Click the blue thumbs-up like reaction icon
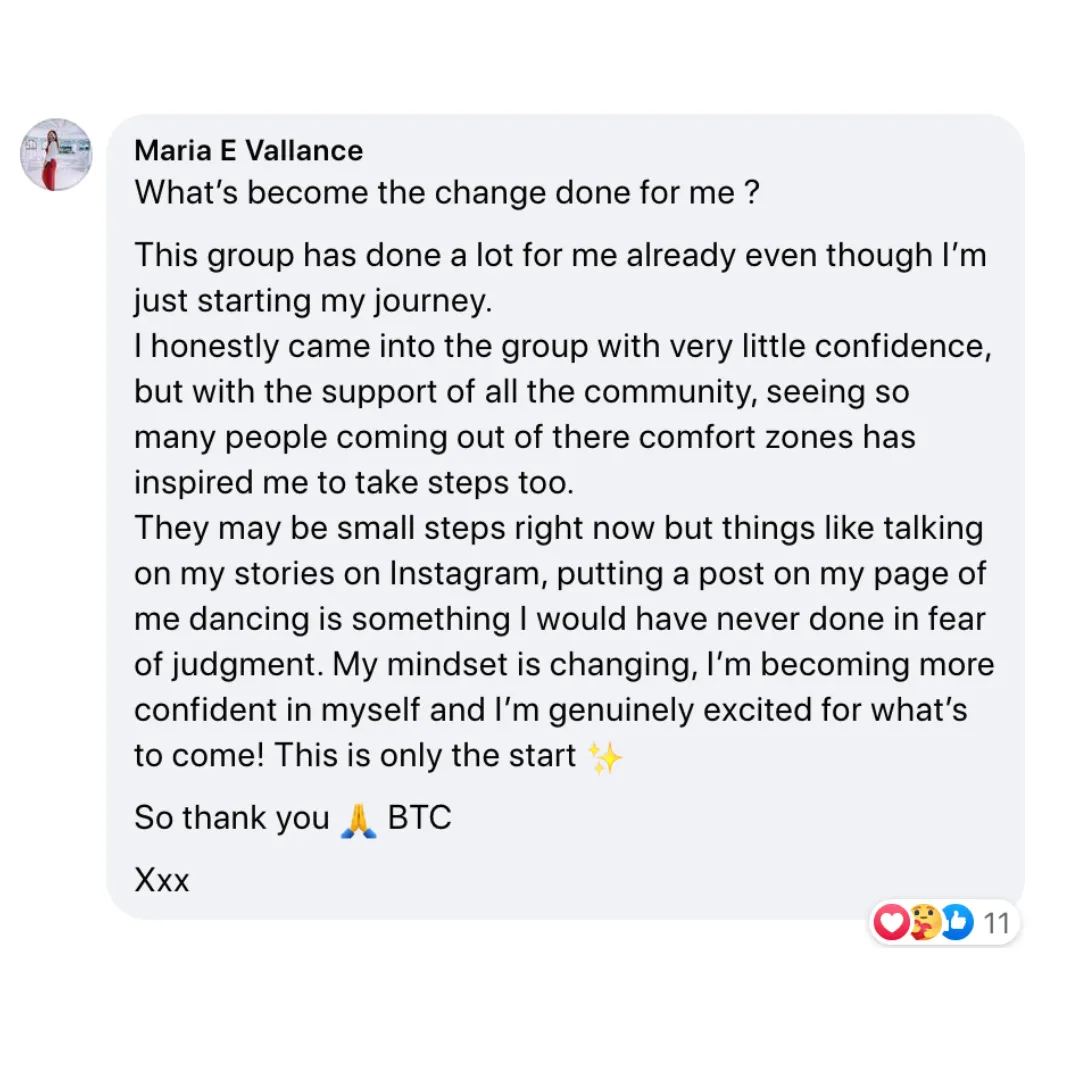1080x1080 pixels. (957, 922)
